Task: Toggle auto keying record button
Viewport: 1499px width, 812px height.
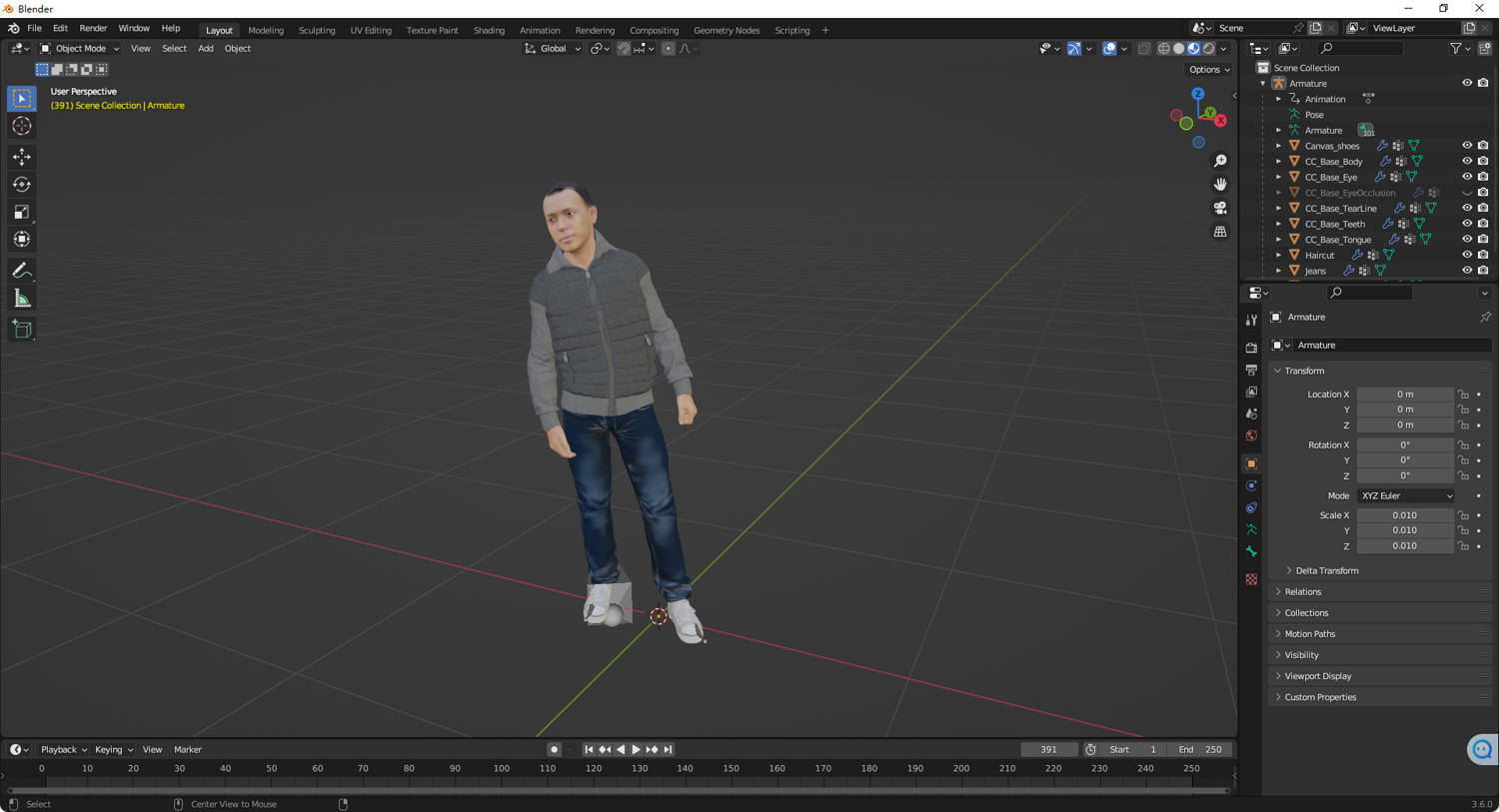Action: coord(554,749)
